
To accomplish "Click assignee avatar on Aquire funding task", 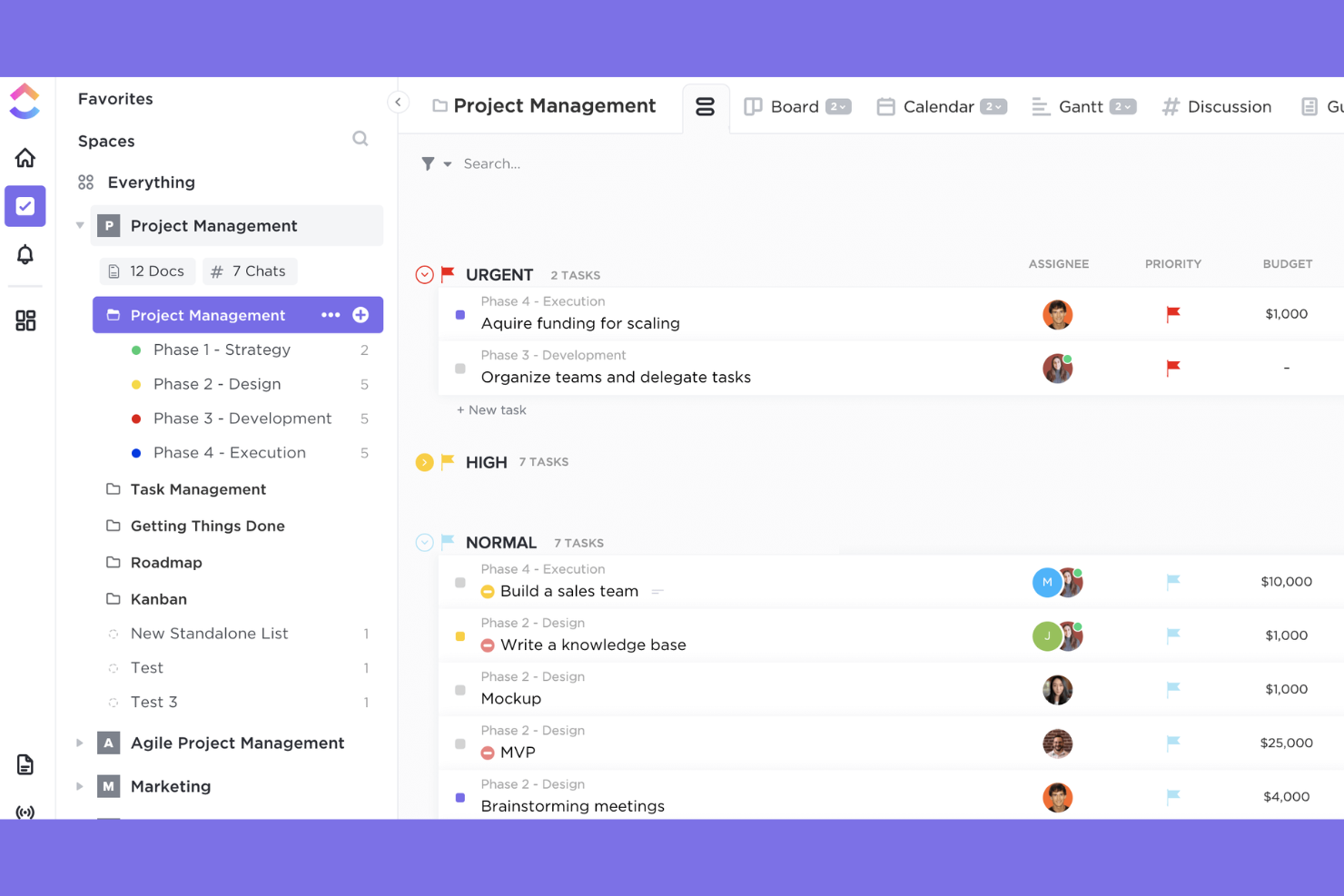I will pyautogui.click(x=1058, y=314).
